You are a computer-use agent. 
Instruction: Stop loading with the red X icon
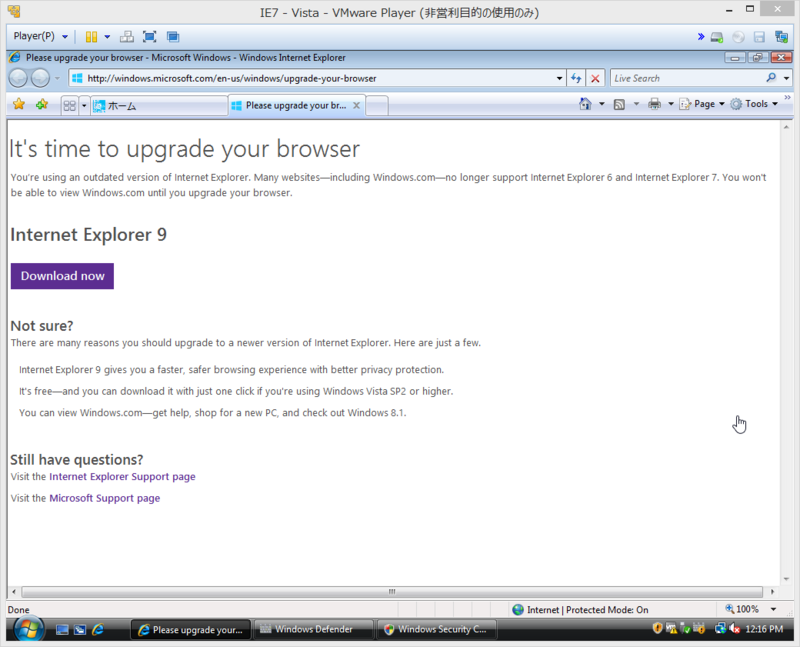pyautogui.click(x=595, y=78)
